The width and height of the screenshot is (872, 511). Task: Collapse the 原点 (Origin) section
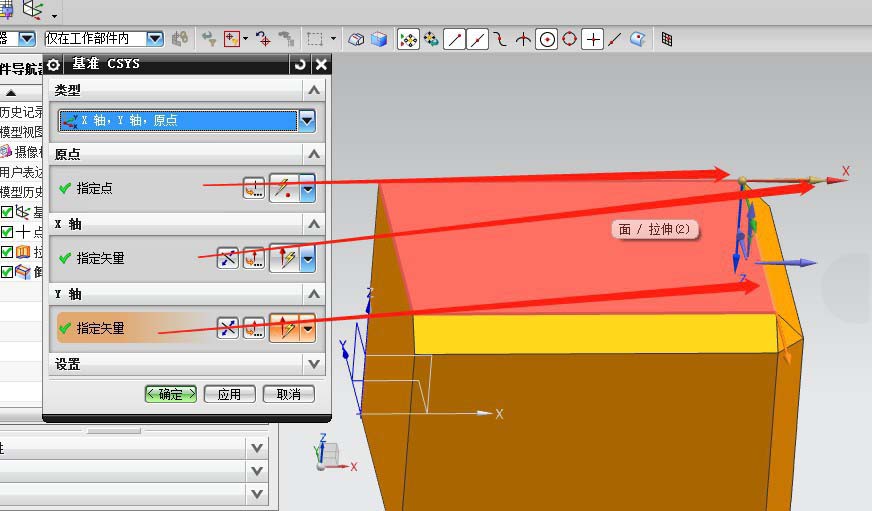tap(314, 154)
